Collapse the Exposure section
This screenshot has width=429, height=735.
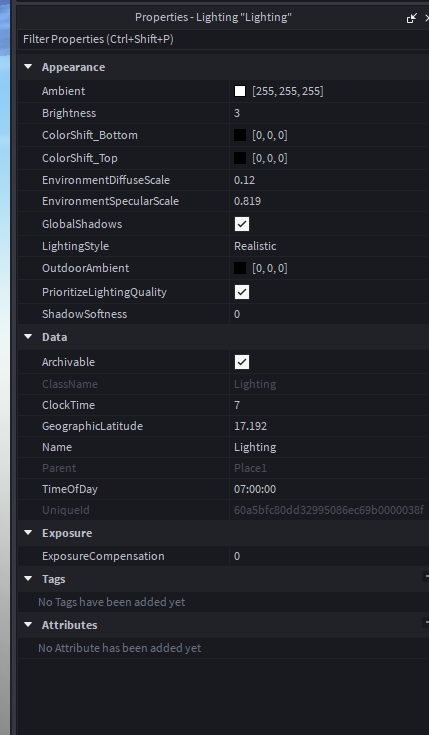point(28,532)
